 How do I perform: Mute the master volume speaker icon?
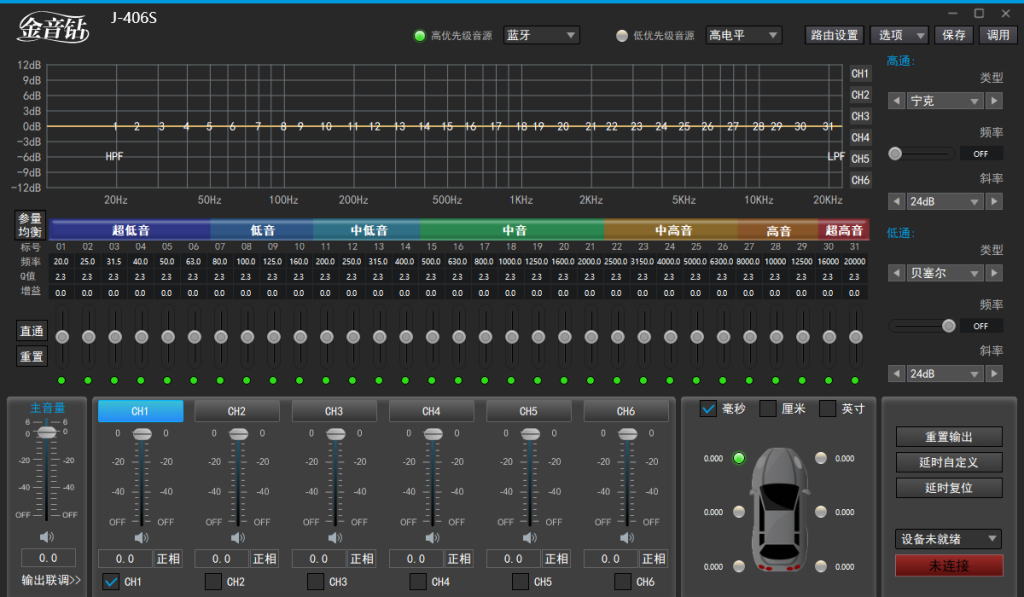click(x=46, y=537)
